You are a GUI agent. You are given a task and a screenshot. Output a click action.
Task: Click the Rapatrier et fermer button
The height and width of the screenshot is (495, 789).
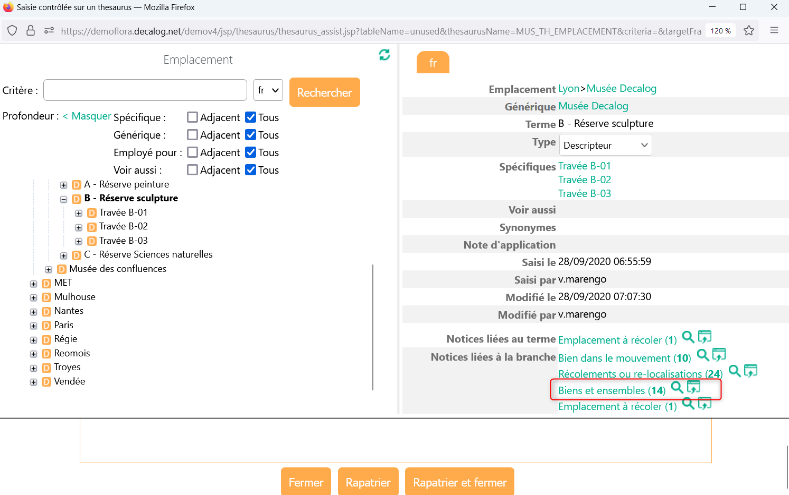pyautogui.click(x=459, y=482)
